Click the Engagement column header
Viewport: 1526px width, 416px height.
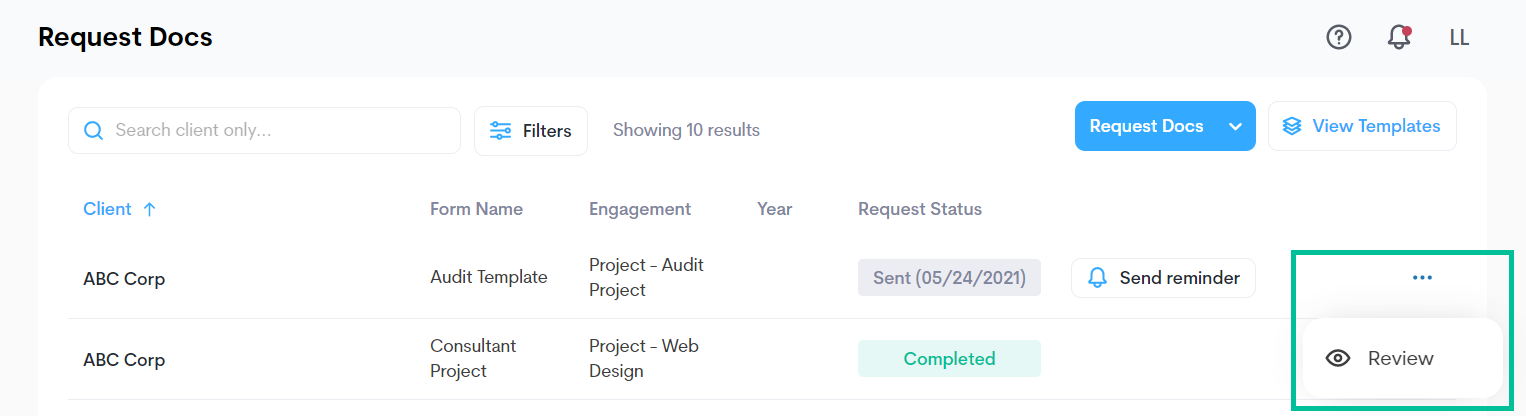639,209
